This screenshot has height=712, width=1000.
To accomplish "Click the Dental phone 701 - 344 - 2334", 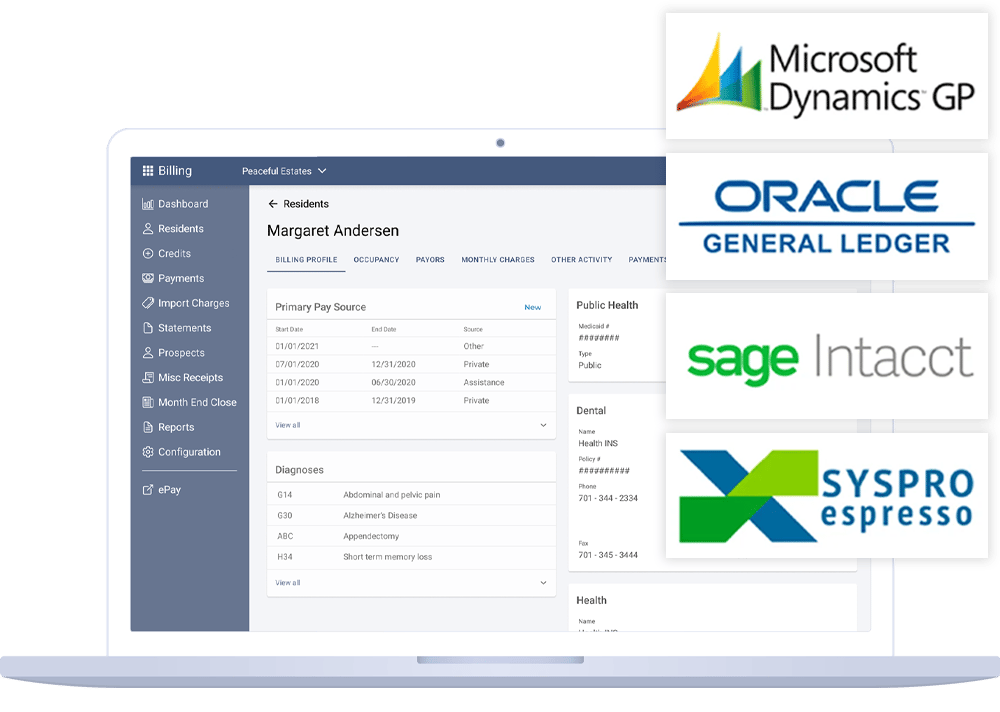I will click(x=608, y=498).
